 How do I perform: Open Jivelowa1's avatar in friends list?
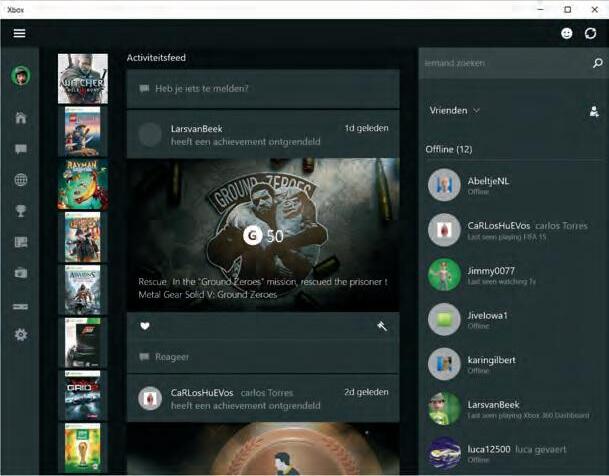[x=444, y=319]
